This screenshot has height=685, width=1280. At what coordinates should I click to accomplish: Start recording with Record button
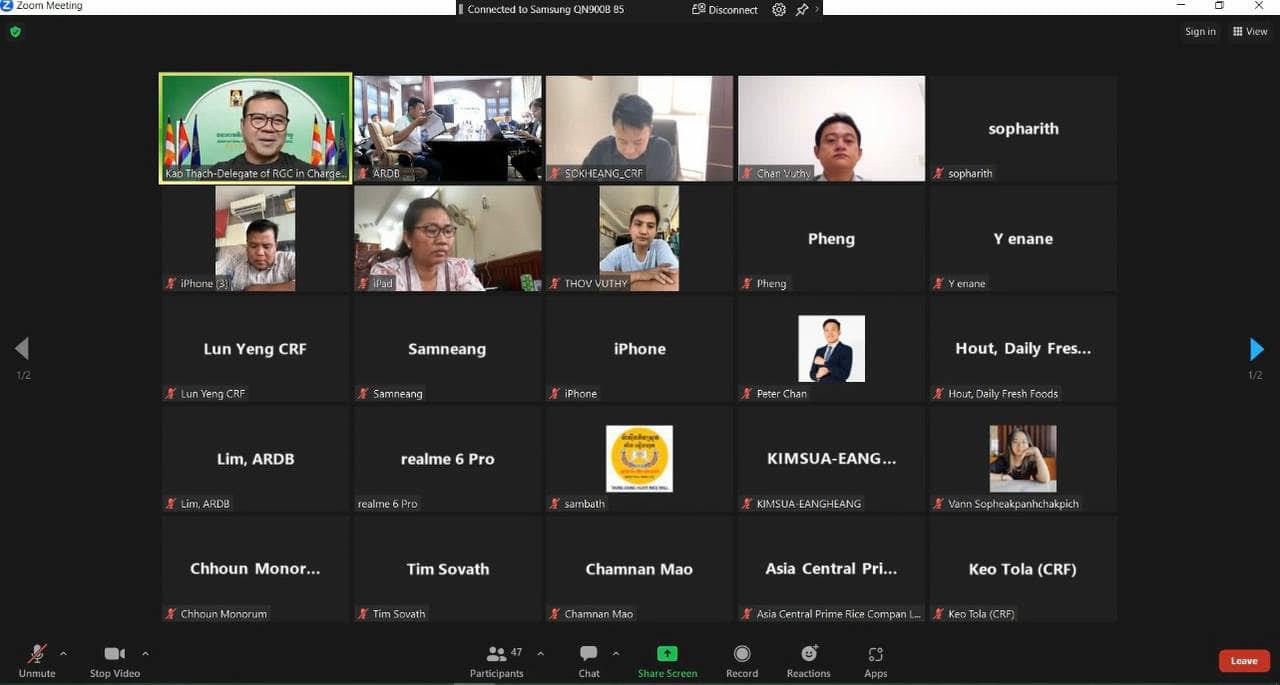742,660
